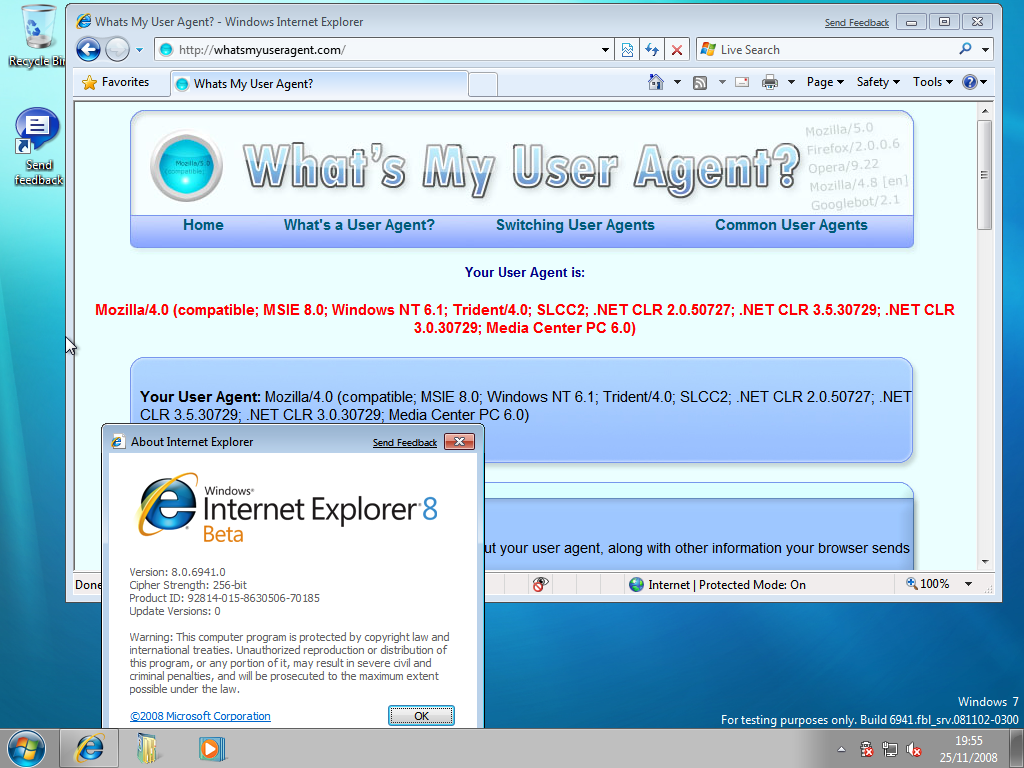1024x768 pixels.
Task: Click the page scrollbar up arrow
Action: click(x=985, y=111)
